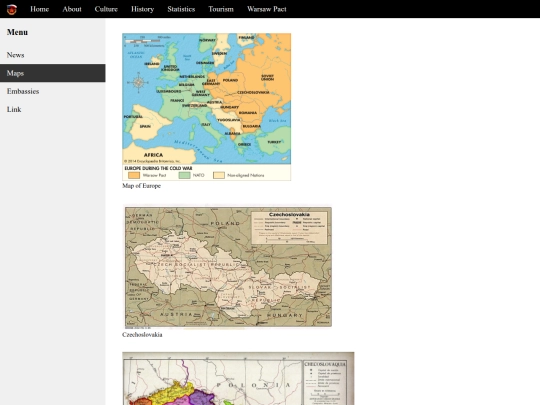Visit the Tourism page
The width and height of the screenshot is (540, 405).
[x=221, y=9]
